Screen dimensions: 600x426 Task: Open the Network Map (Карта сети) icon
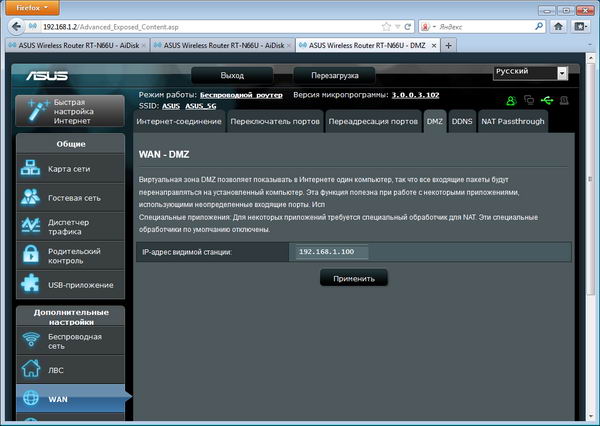pyautogui.click(x=30, y=168)
